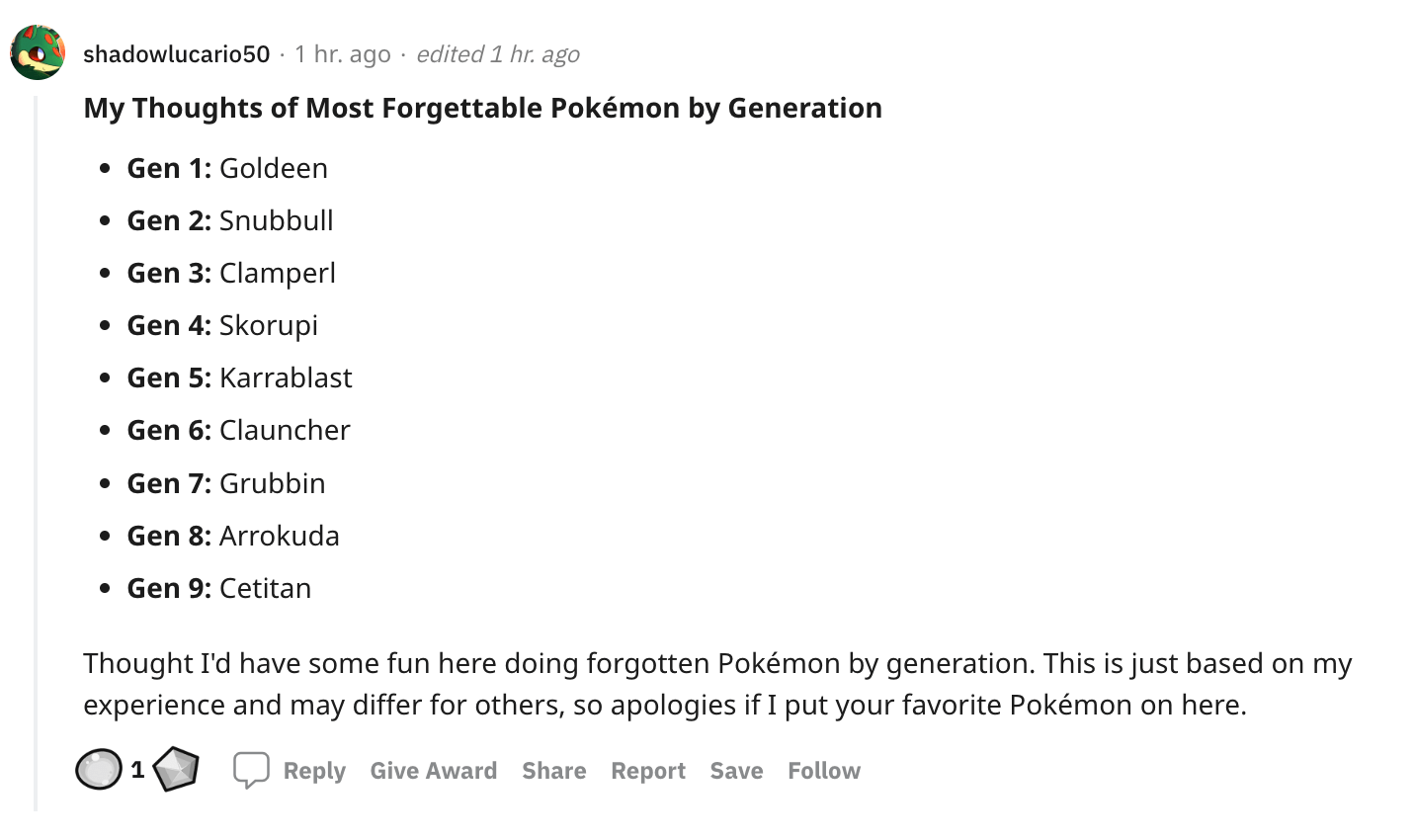Click the speech bubble reply icon
The height and width of the screenshot is (840, 1415).
250,769
